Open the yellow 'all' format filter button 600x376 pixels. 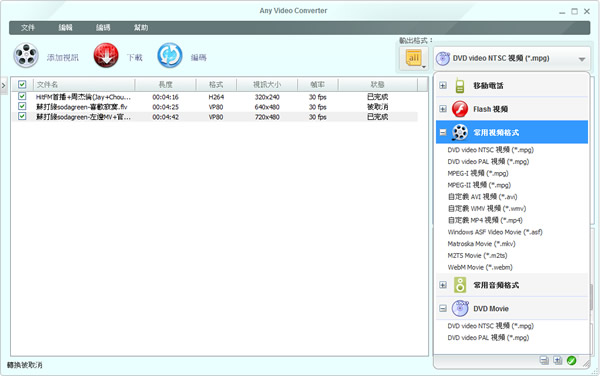[x=414, y=59]
